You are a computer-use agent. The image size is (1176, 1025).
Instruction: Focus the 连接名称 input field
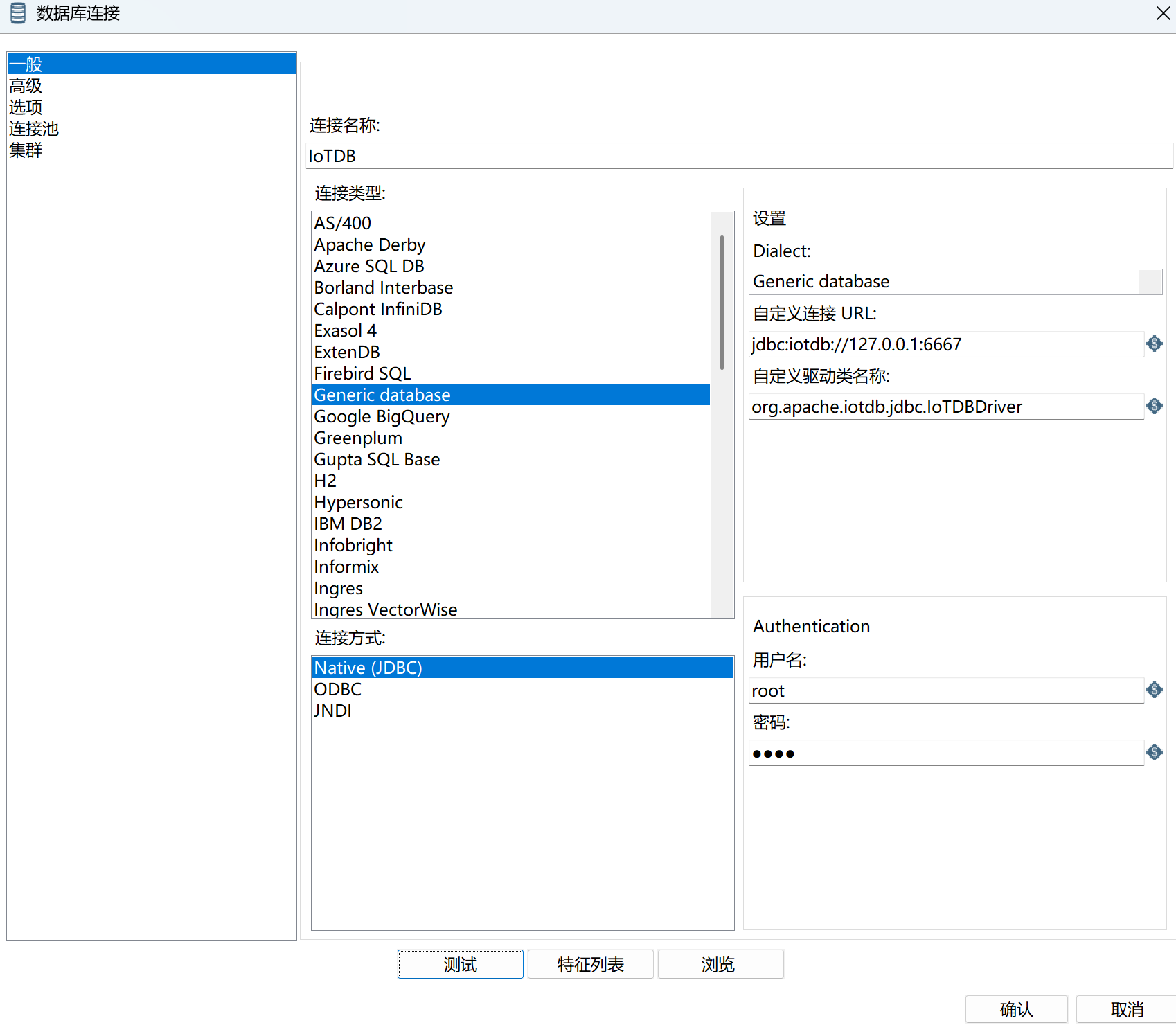coord(739,156)
